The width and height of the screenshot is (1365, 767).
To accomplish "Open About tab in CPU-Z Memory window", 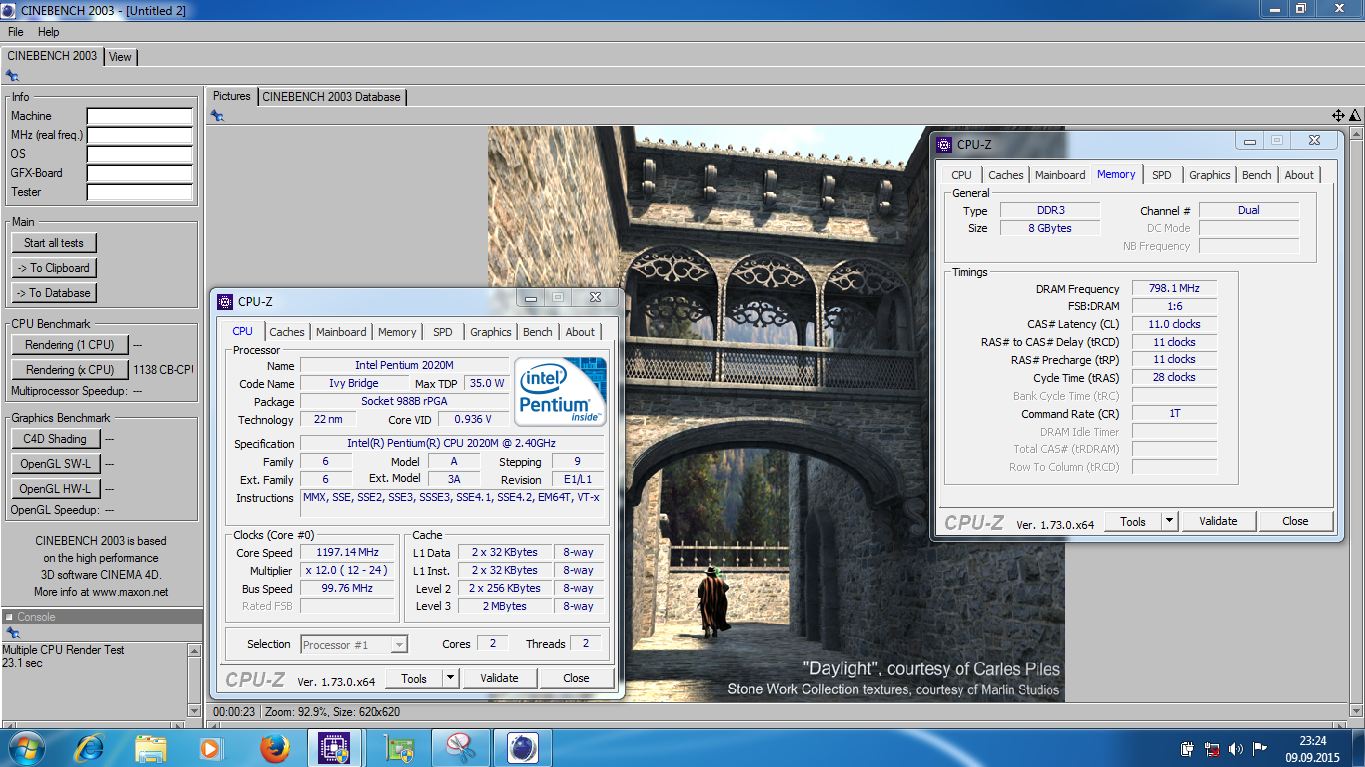I will (x=1299, y=175).
